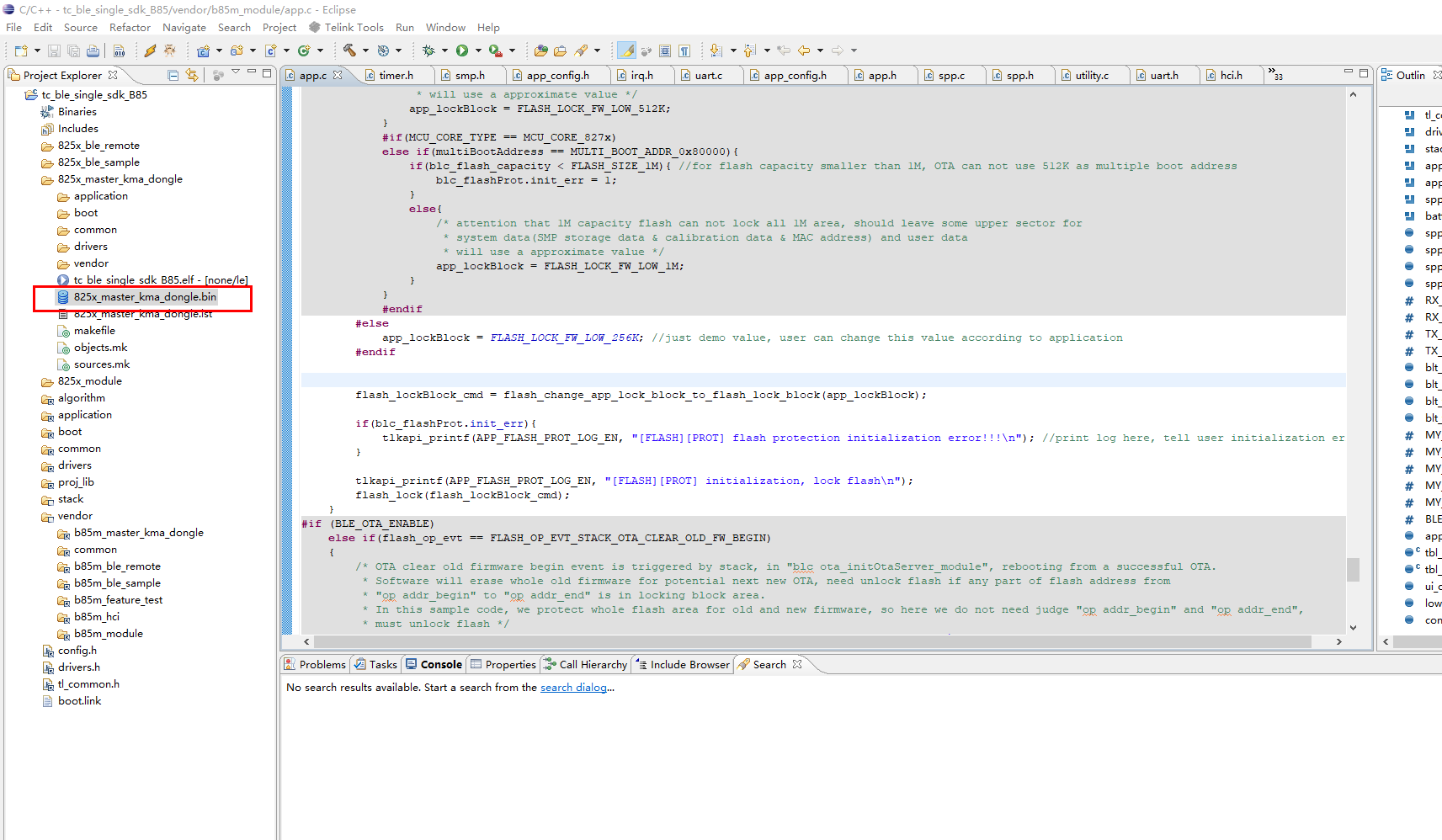The height and width of the screenshot is (840, 1442).
Task: Collapse All in Project Explorer
Action: (173, 75)
